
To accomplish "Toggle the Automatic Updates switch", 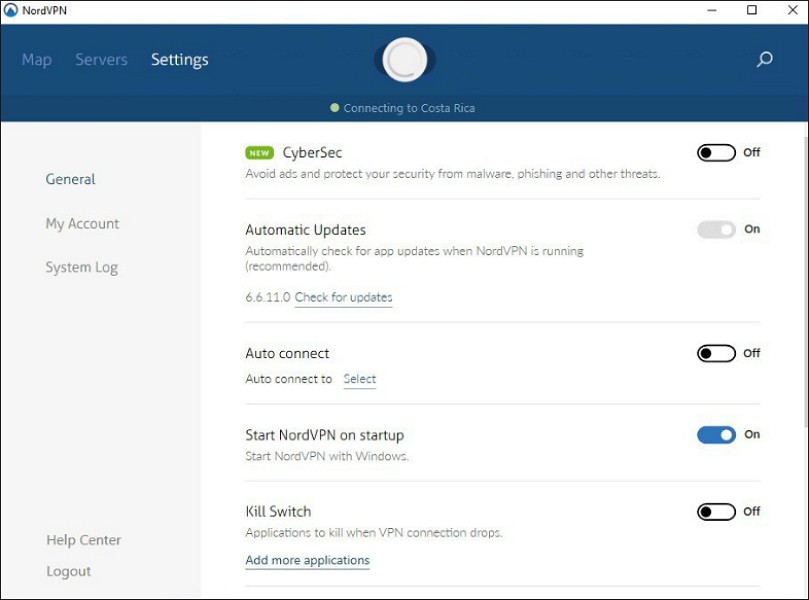I will pos(716,230).
